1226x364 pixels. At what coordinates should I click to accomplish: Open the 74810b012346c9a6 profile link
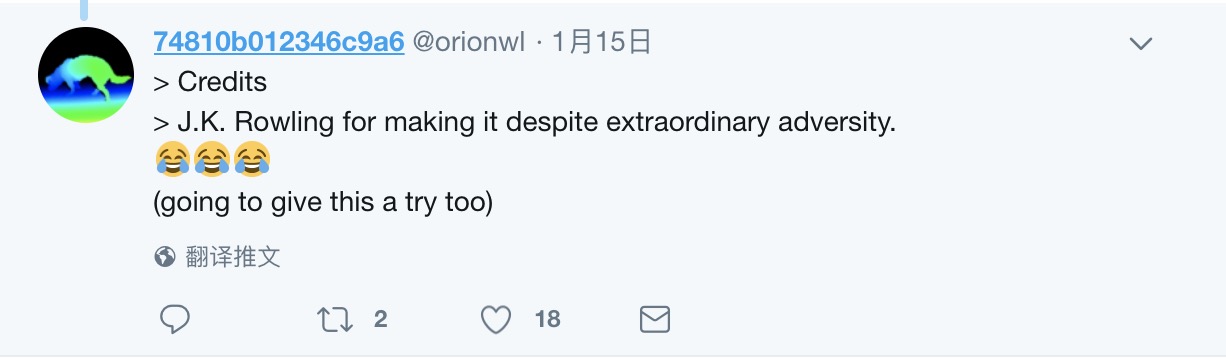279,42
